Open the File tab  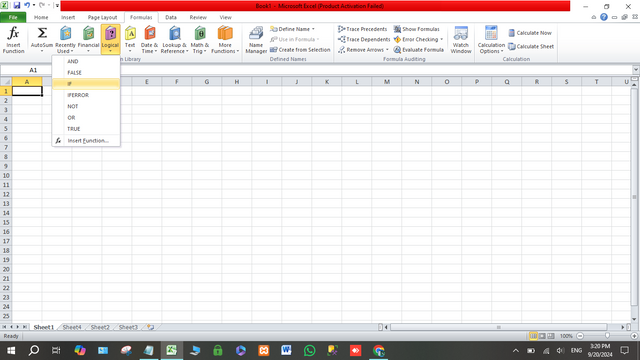[x=13, y=17]
